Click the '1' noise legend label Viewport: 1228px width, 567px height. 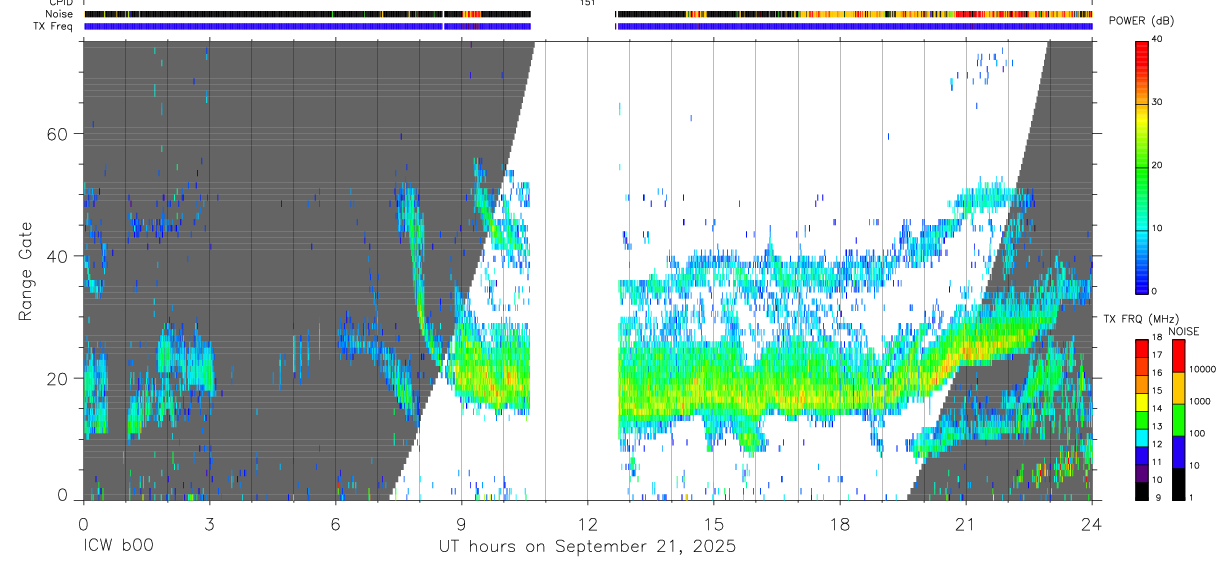coord(1192,498)
